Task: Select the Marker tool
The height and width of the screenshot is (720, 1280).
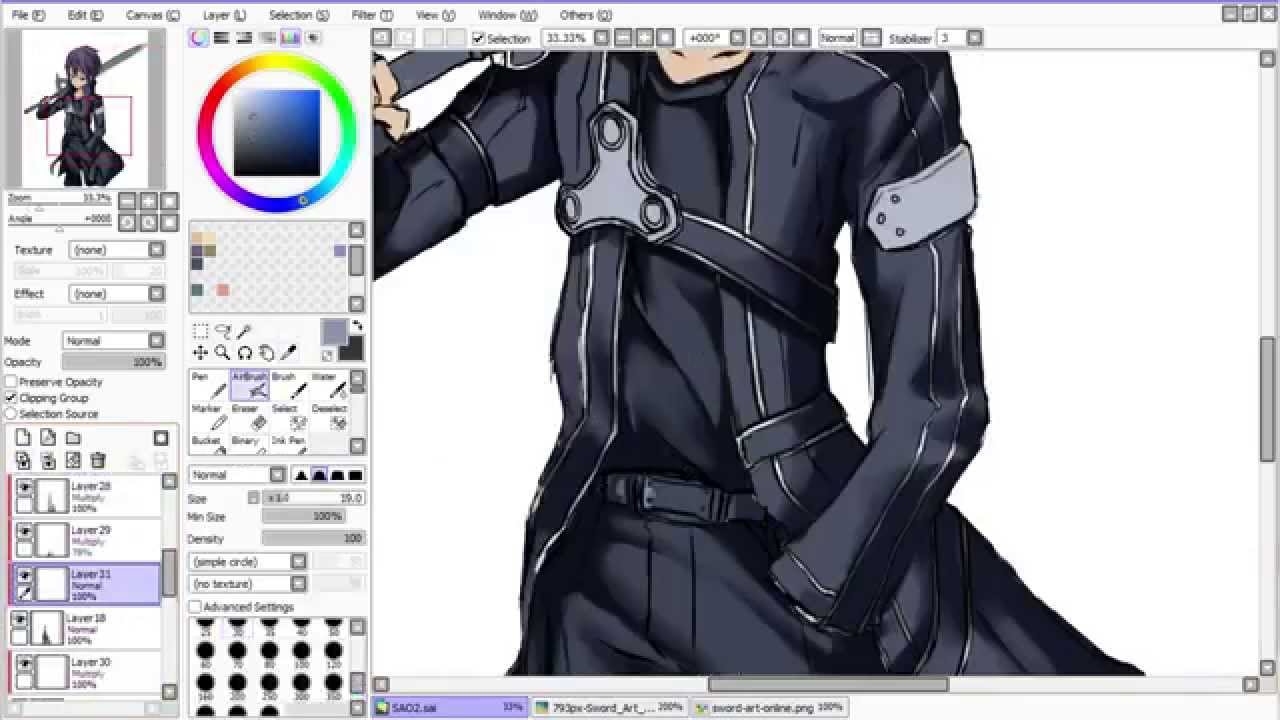Action: click(209, 417)
